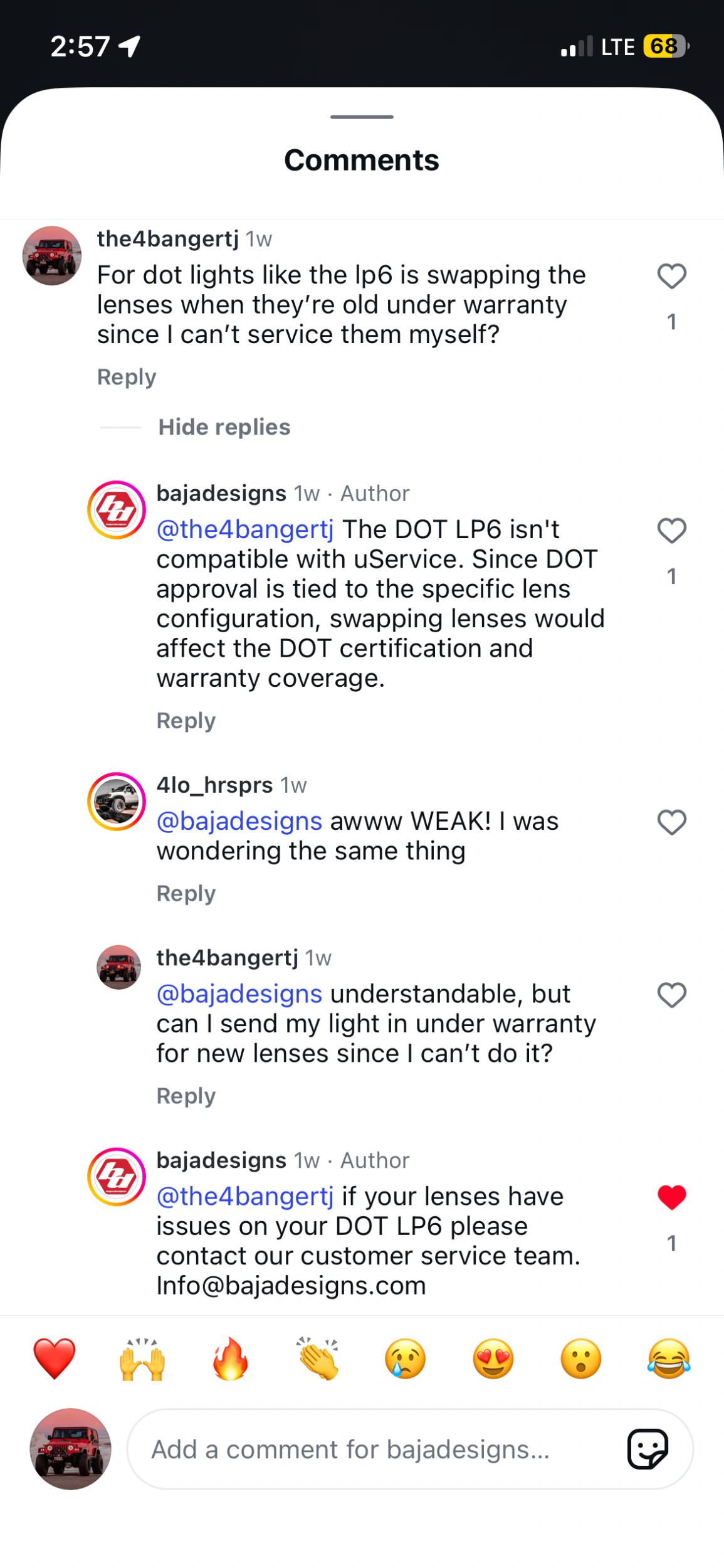724x1568 pixels.
Task: Reply to bajadesigns' uService compatibility comment
Action: [x=186, y=721]
